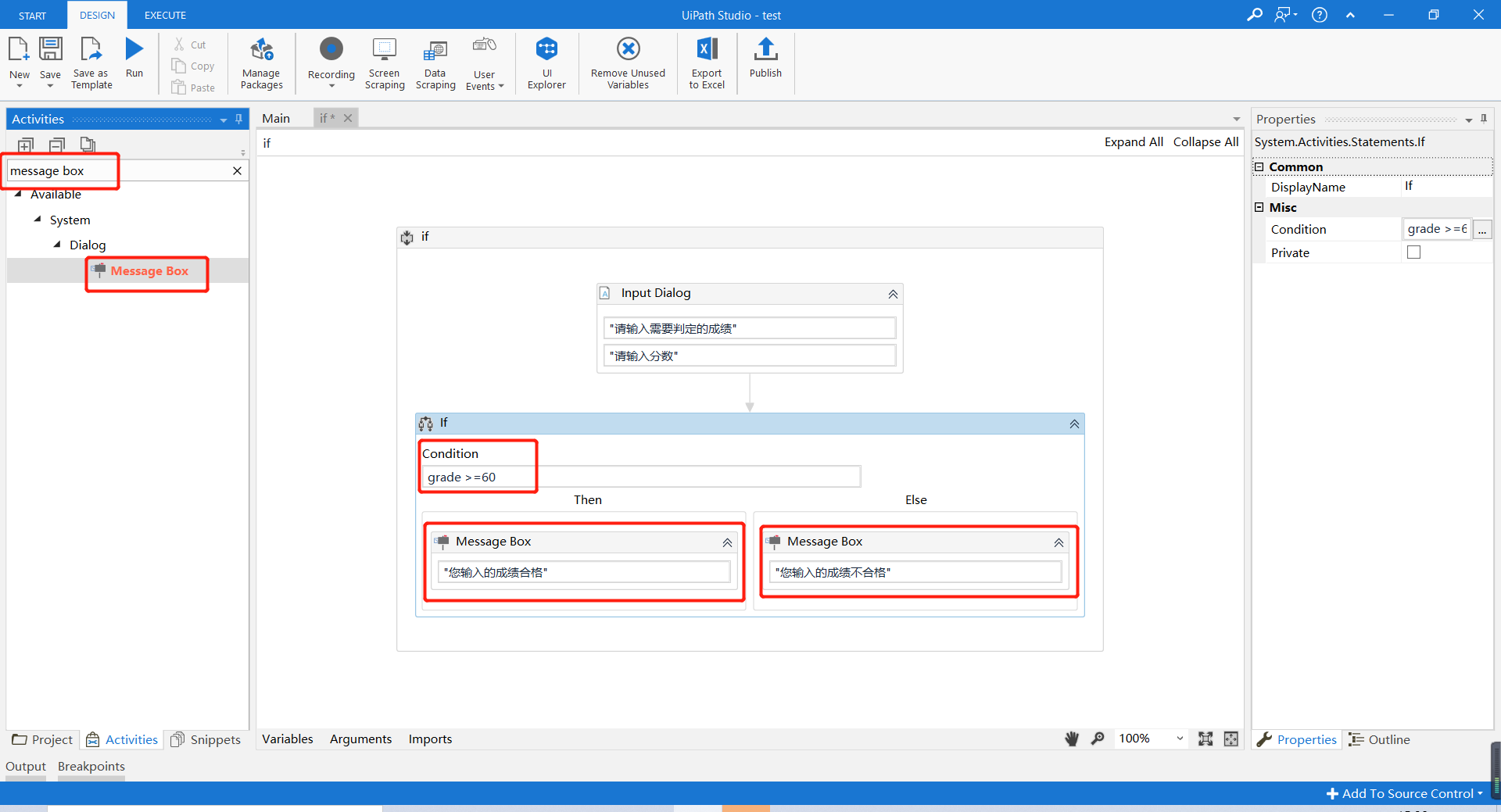This screenshot has width=1501, height=812.
Task: Launch the Data Scraping wizard
Action: pos(435,63)
